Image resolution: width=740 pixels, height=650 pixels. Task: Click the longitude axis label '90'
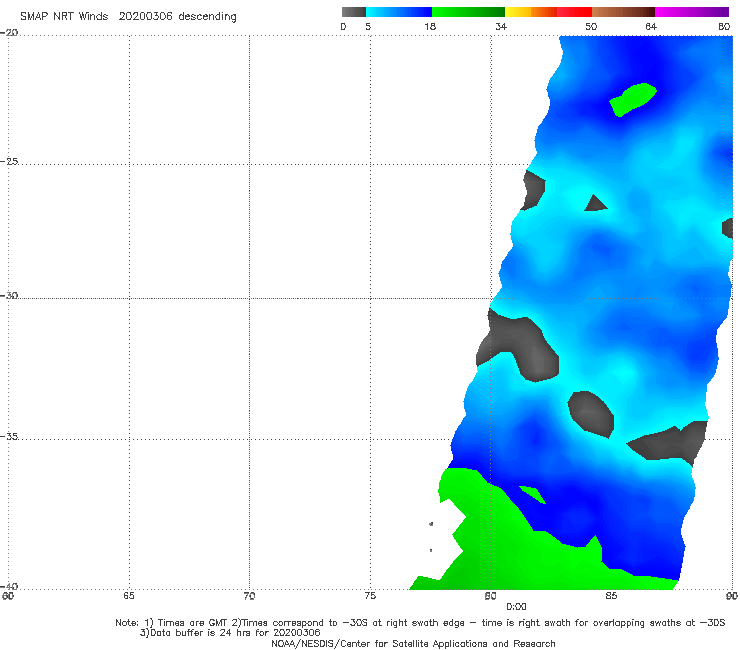pyautogui.click(x=732, y=596)
